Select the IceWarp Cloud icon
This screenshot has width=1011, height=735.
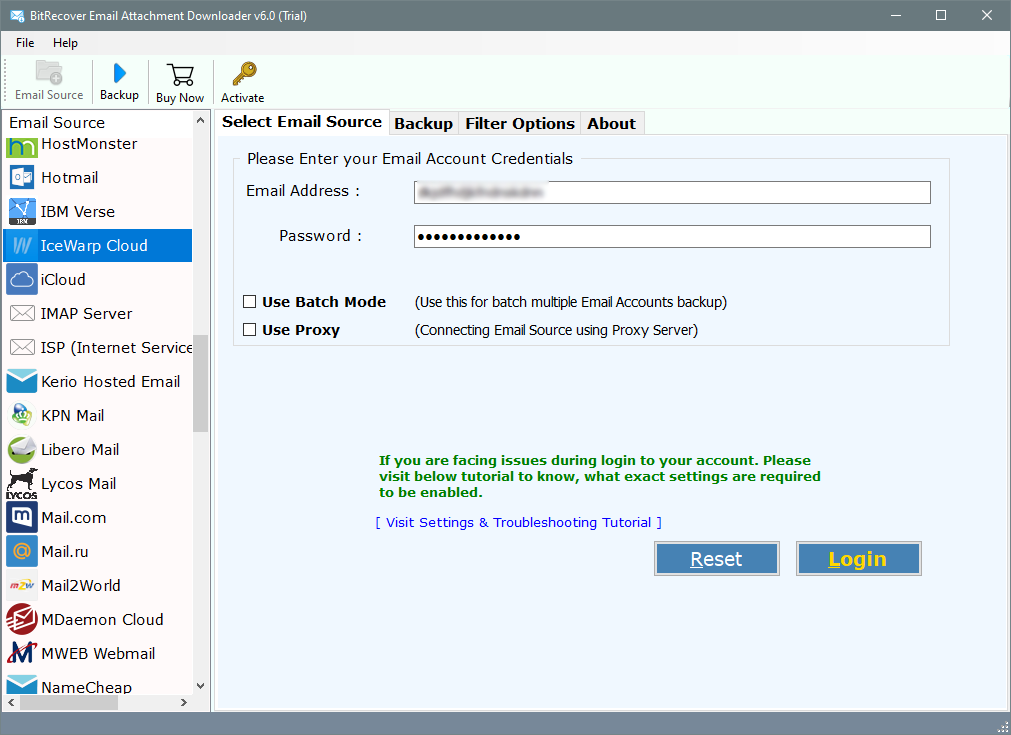22,246
